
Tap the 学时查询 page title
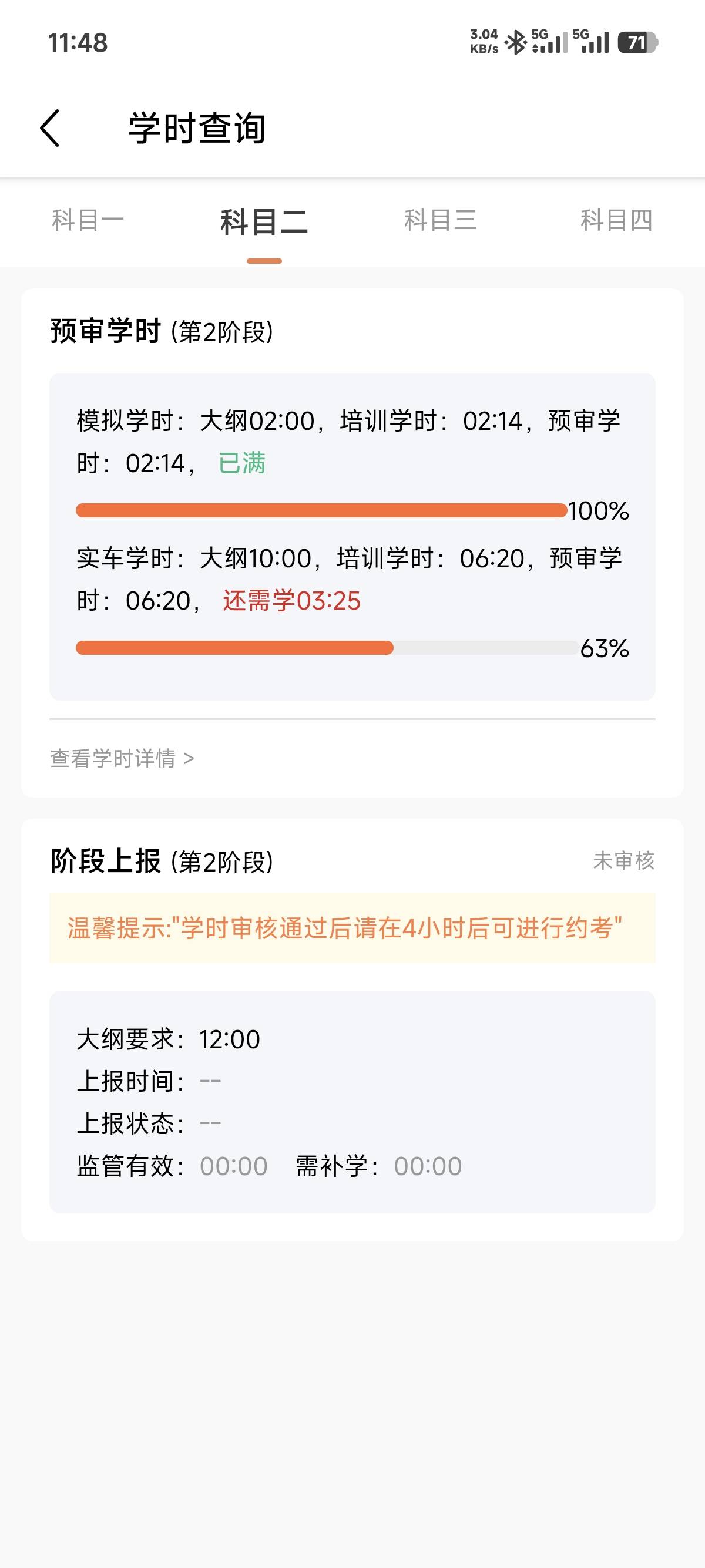click(197, 129)
